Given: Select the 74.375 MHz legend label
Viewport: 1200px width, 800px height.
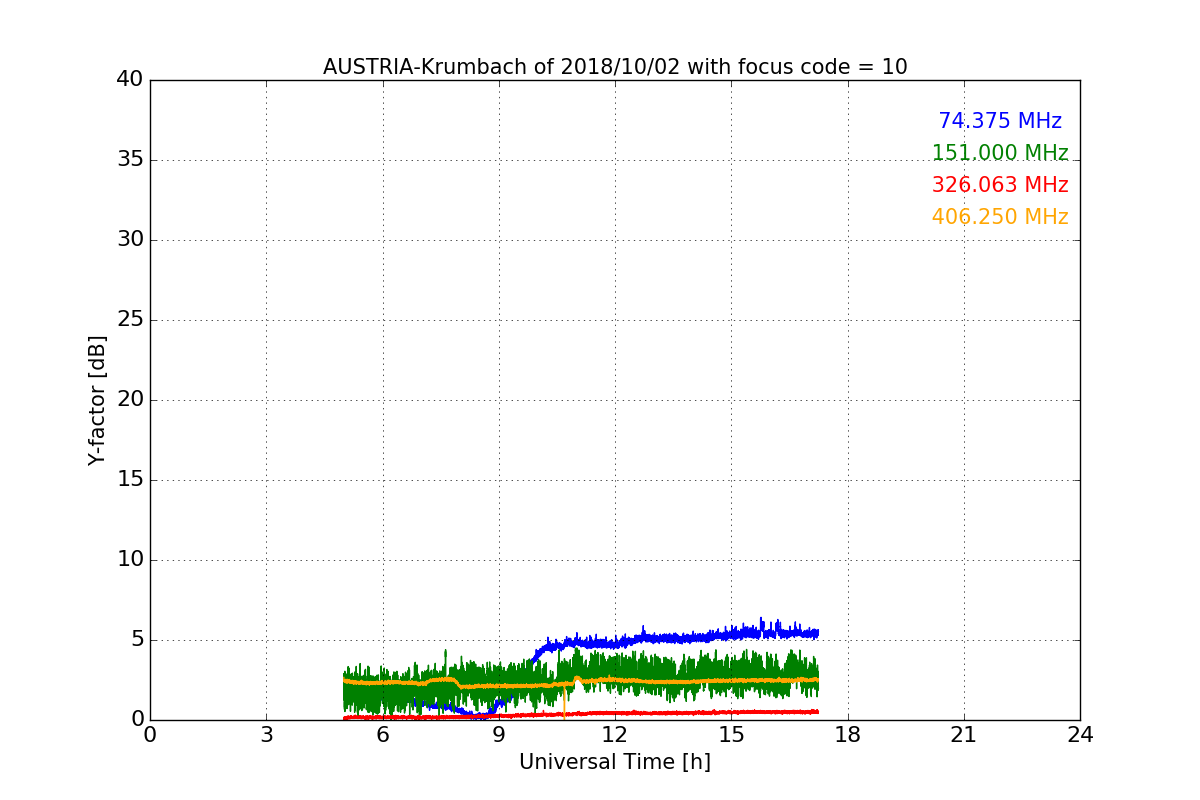Looking at the screenshot, I should pyautogui.click(x=1000, y=121).
